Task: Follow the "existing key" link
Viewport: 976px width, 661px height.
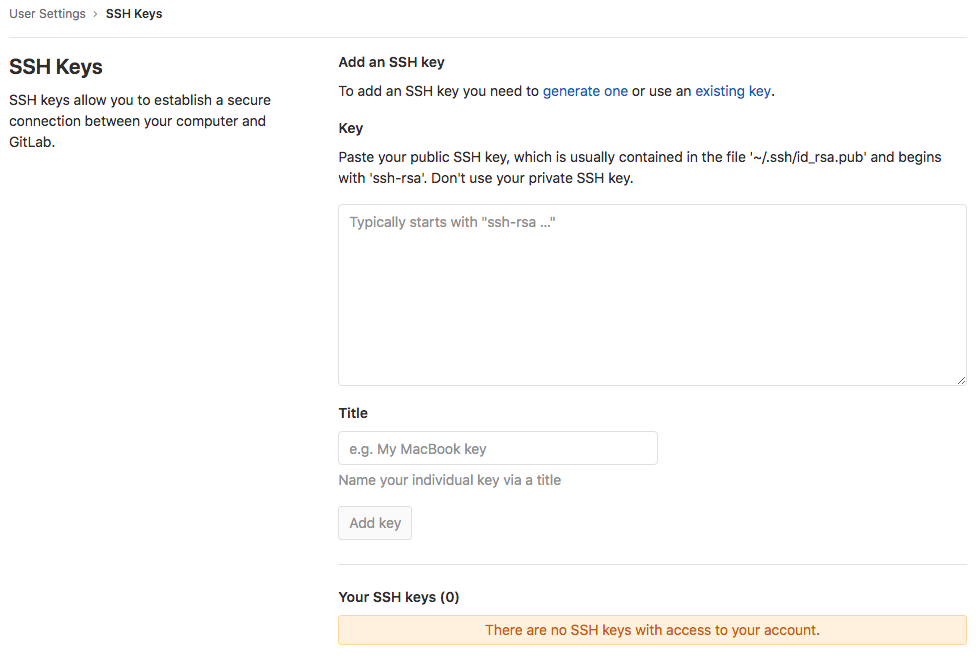Action: tap(733, 91)
